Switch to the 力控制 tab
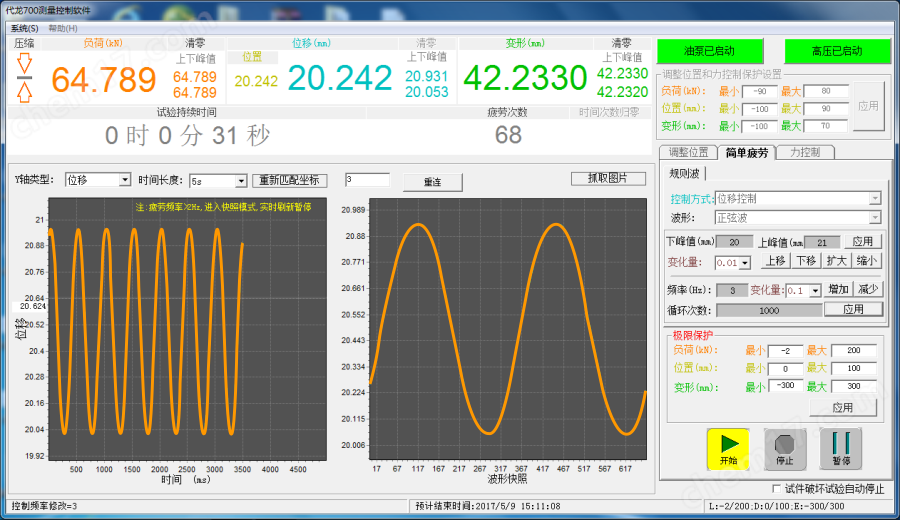Viewport: 900px width, 520px height. click(805, 152)
